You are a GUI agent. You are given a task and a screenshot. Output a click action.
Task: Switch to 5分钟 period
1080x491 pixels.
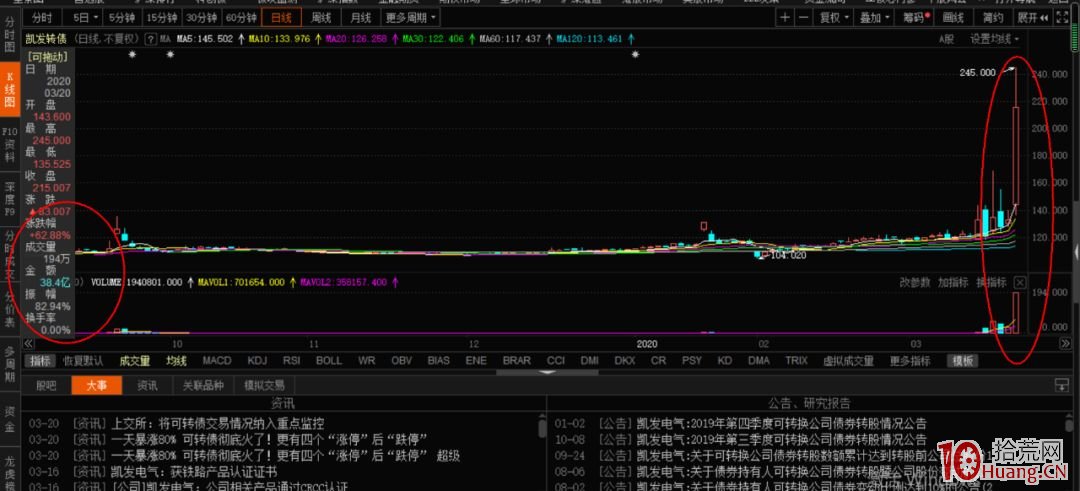[x=123, y=18]
